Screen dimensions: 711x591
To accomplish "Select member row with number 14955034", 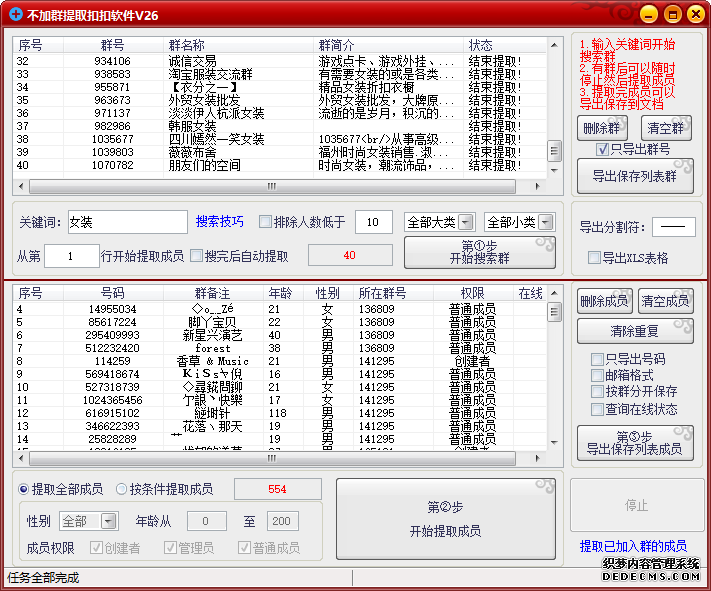I will pyautogui.click(x=280, y=309).
